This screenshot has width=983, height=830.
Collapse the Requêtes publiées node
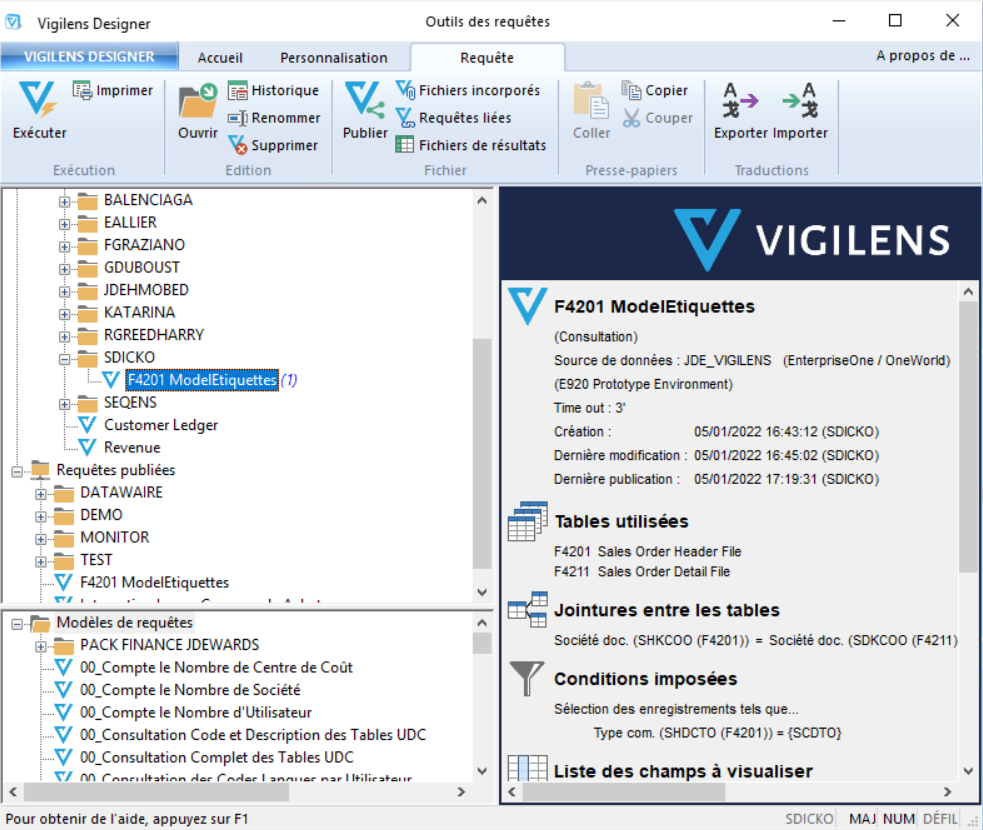(x=17, y=470)
